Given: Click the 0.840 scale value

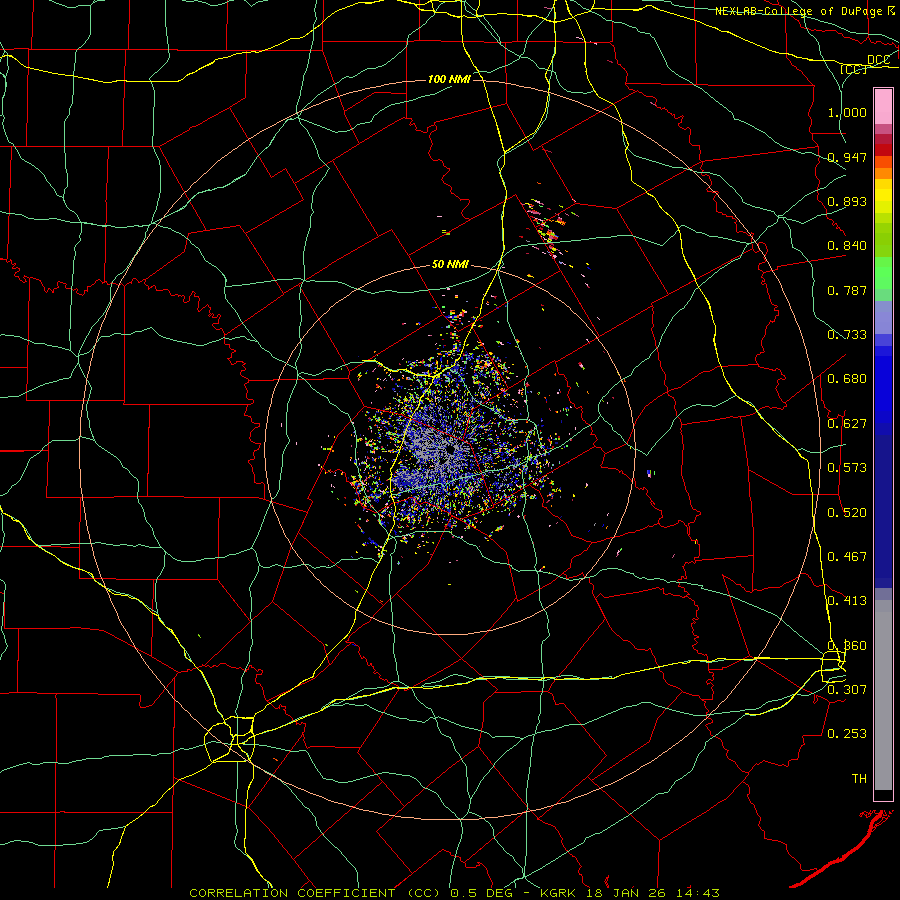Looking at the screenshot, I should coord(847,246).
